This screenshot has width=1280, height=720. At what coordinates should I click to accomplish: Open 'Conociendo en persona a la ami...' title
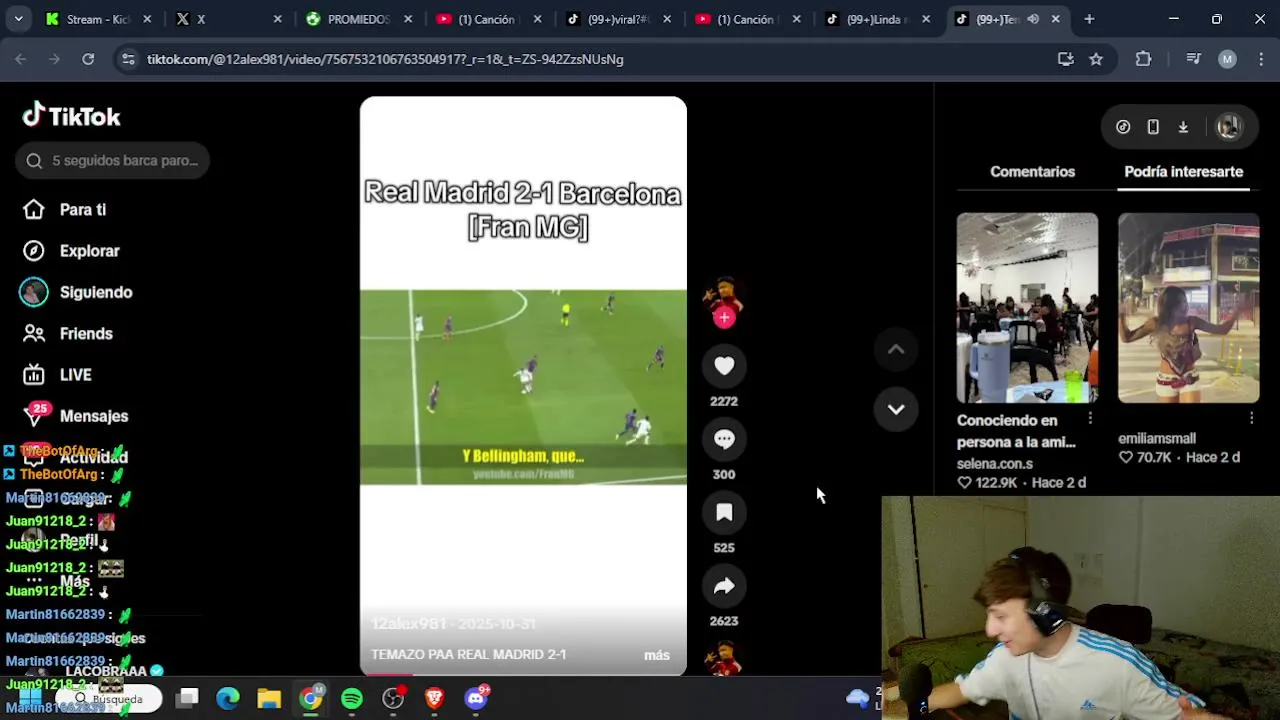[x=1016, y=431]
